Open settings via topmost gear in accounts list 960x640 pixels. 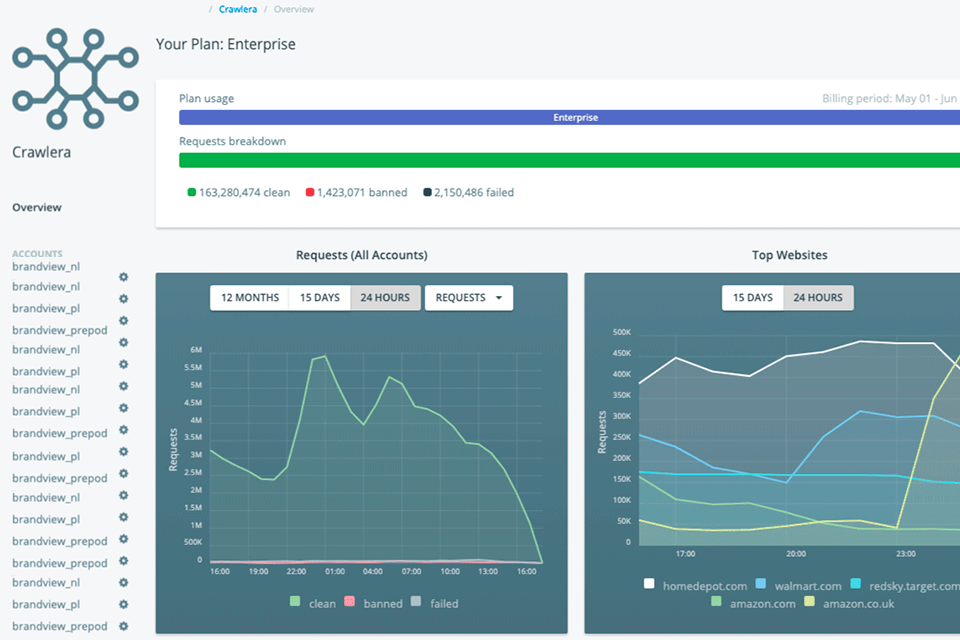pos(124,277)
